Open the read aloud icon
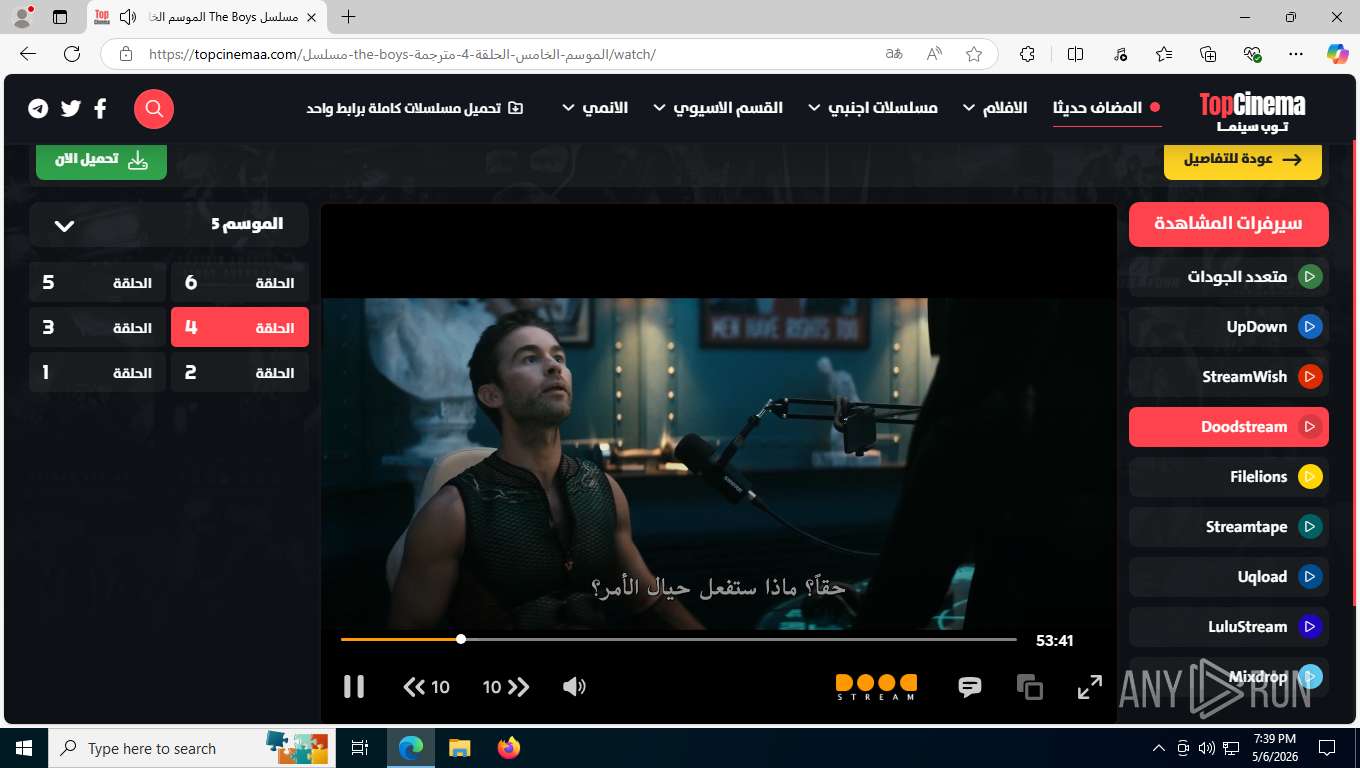 (x=934, y=54)
